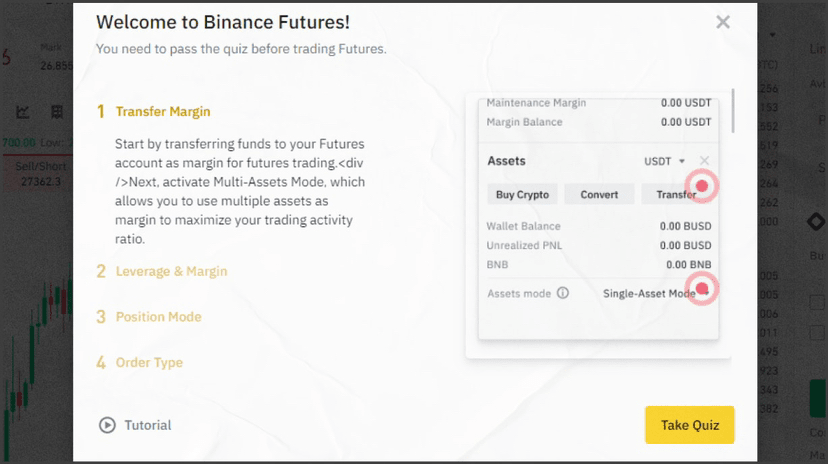Click the Convert button

[599, 195]
